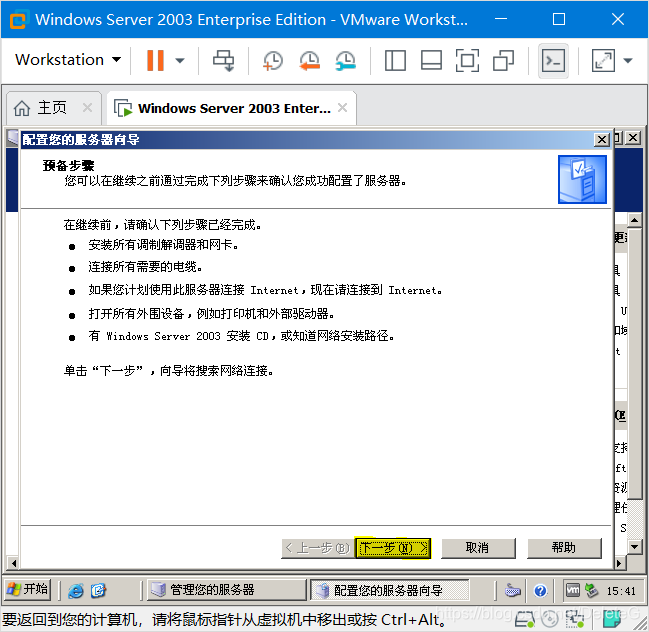Click VMware status bar CD/DVD icon
This screenshot has height=632, width=649.
[550, 619]
